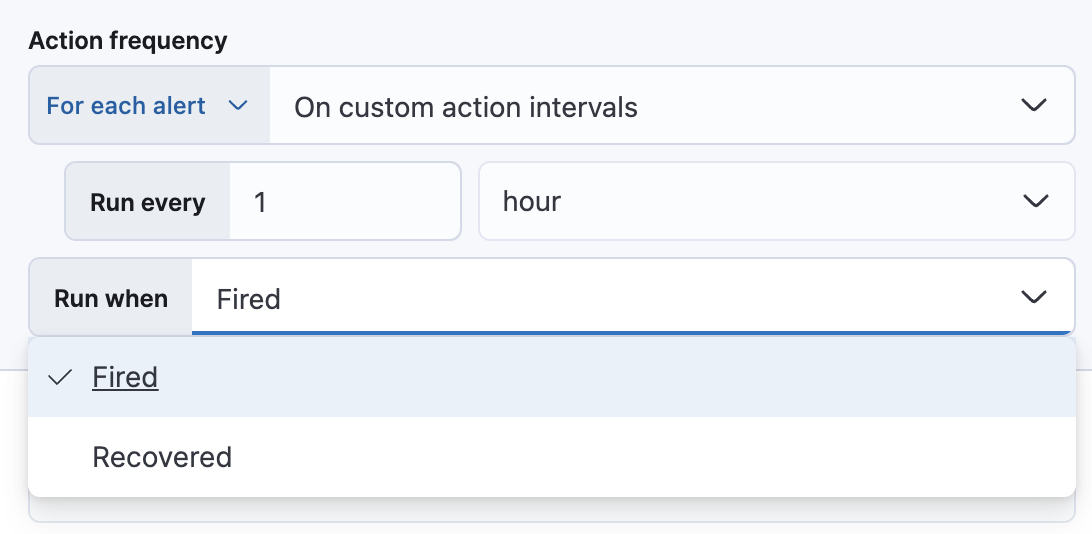
Task: Click the value 1 in interval field
Action: pyautogui.click(x=261, y=202)
